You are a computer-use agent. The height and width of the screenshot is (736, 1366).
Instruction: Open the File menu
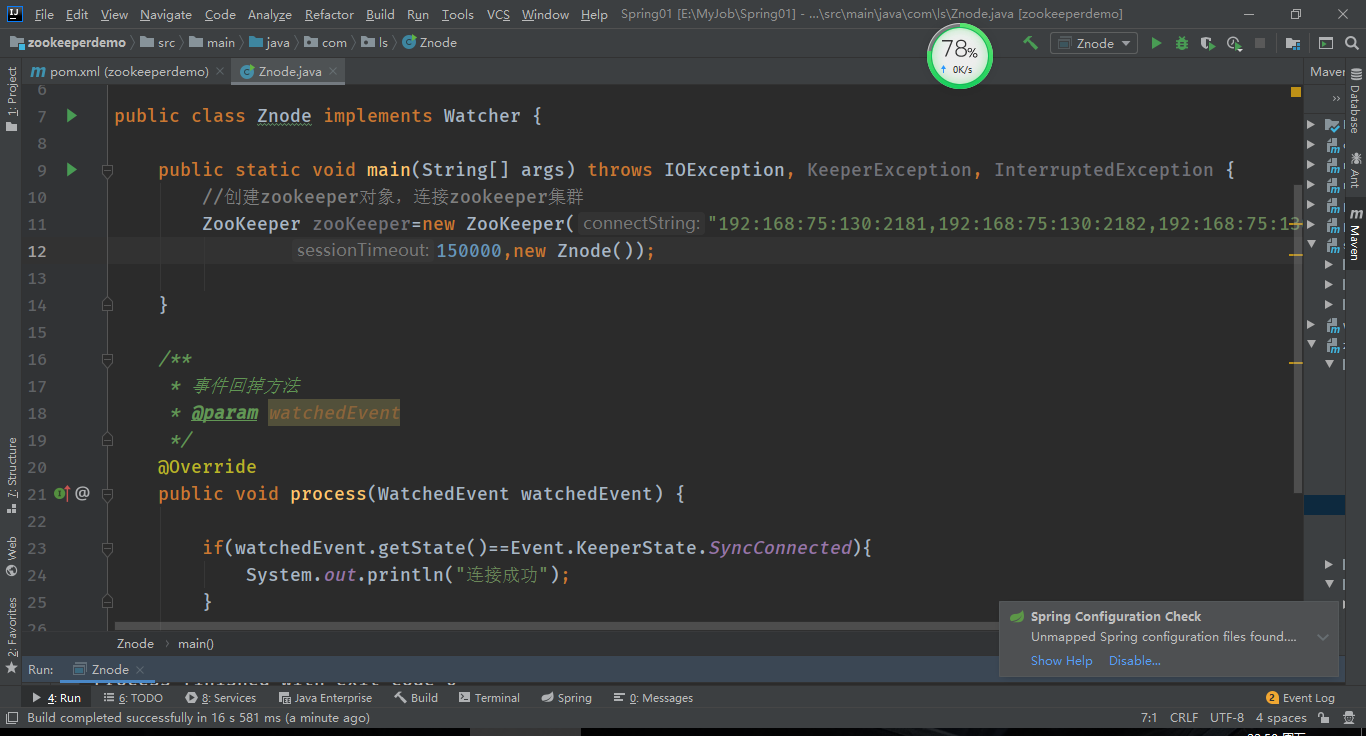point(44,14)
